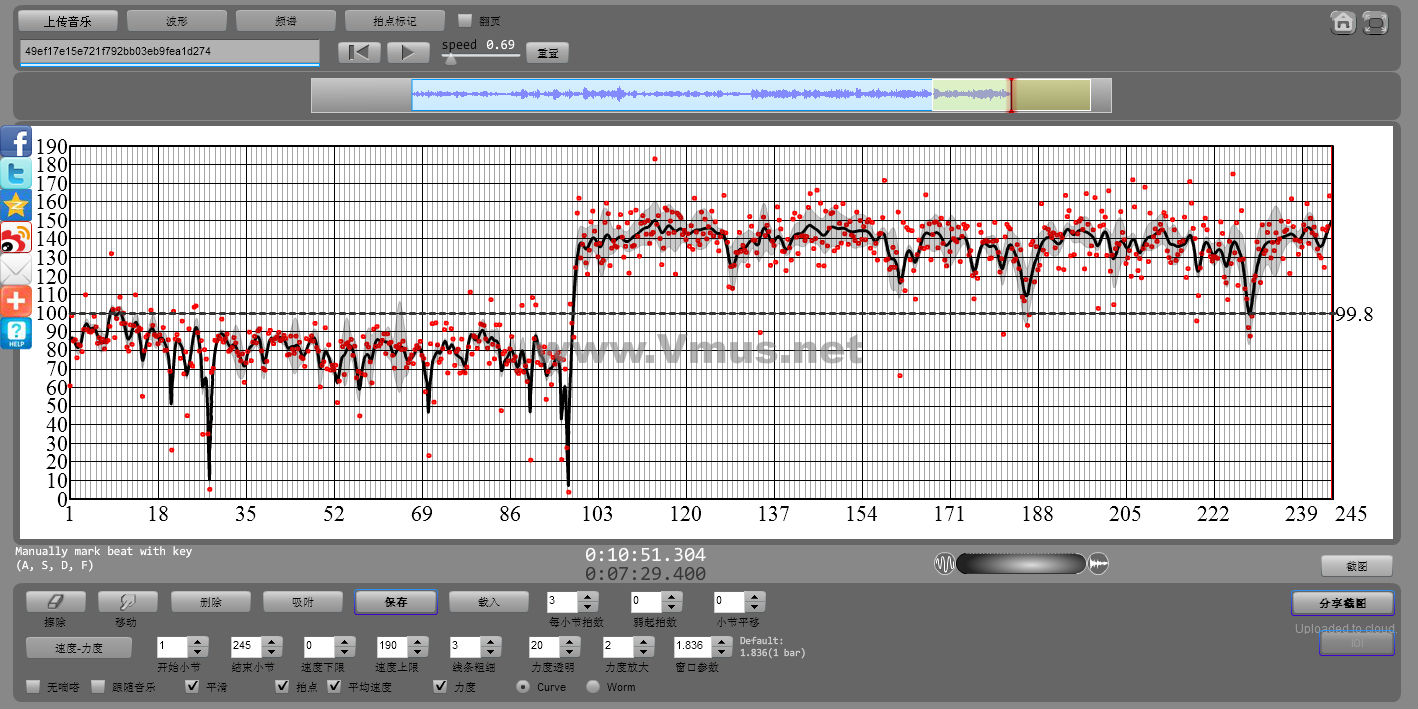Increase the 每小节拍数 beats-per-bar stepper
This screenshot has width=1418, height=709.
click(588, 597)
